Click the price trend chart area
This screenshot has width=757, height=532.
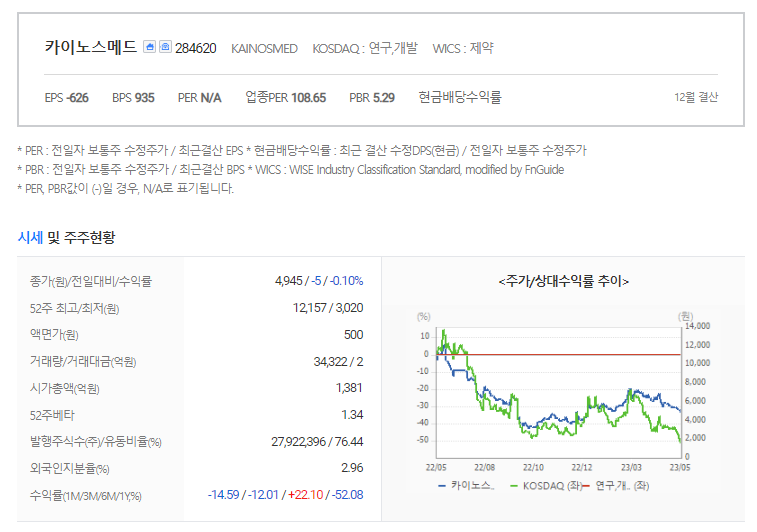click(x=559, y=393)
